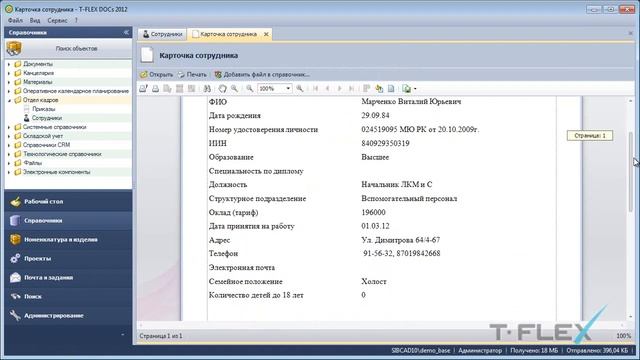Select Технологические справочники folder
640x360 pixels.
[x=62, y=154]
